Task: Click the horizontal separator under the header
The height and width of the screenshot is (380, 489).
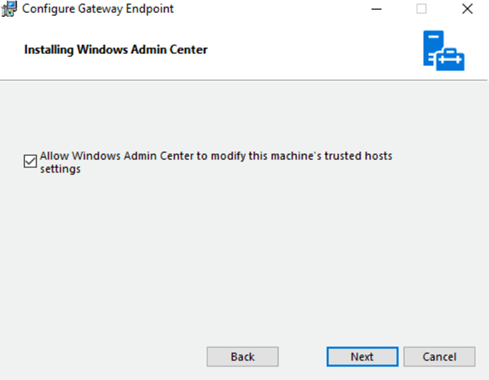Action: [x=243, y=80]
